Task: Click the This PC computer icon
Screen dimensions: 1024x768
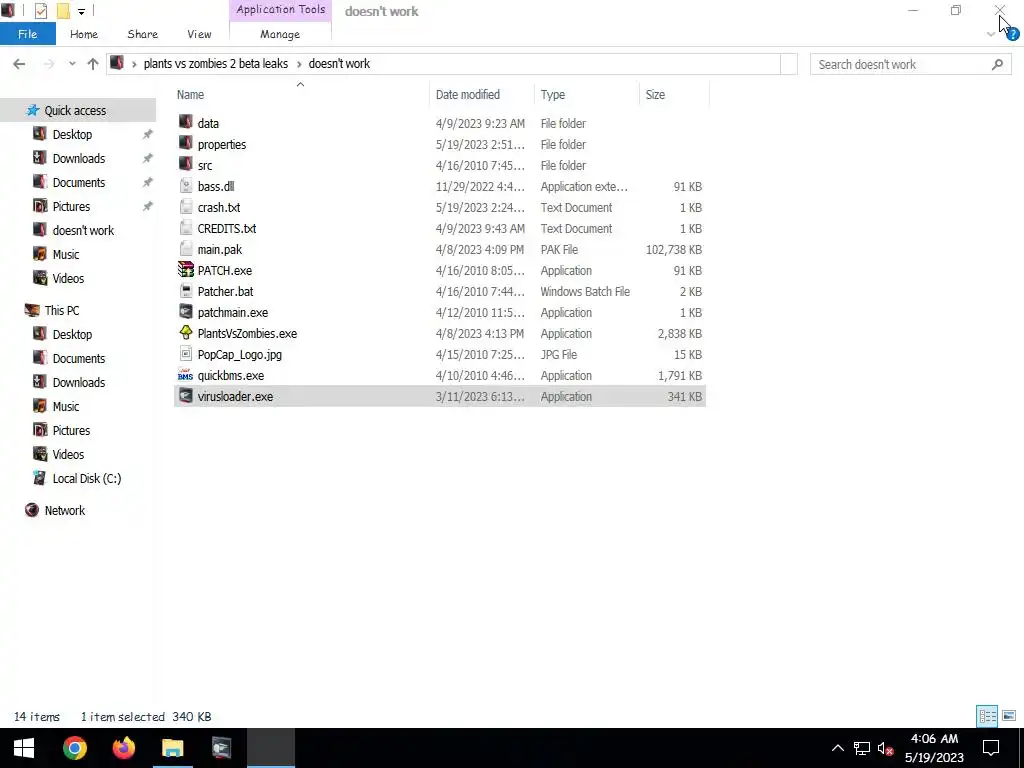Action: [32, 310]
